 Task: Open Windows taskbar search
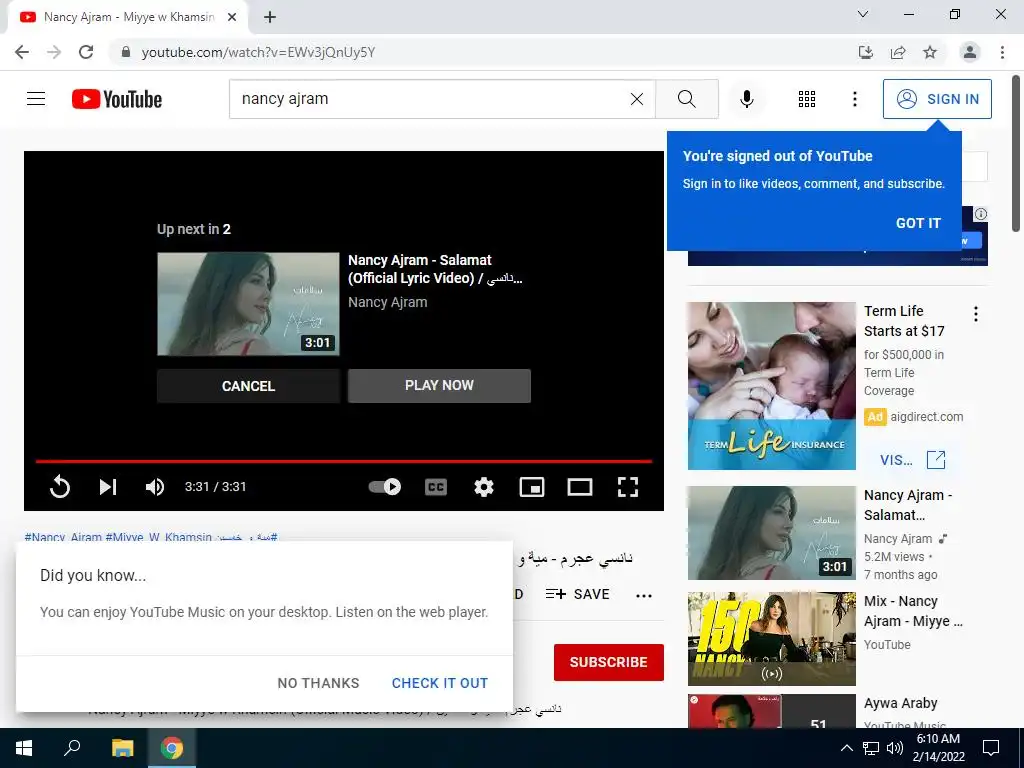[x=72, y=748]
